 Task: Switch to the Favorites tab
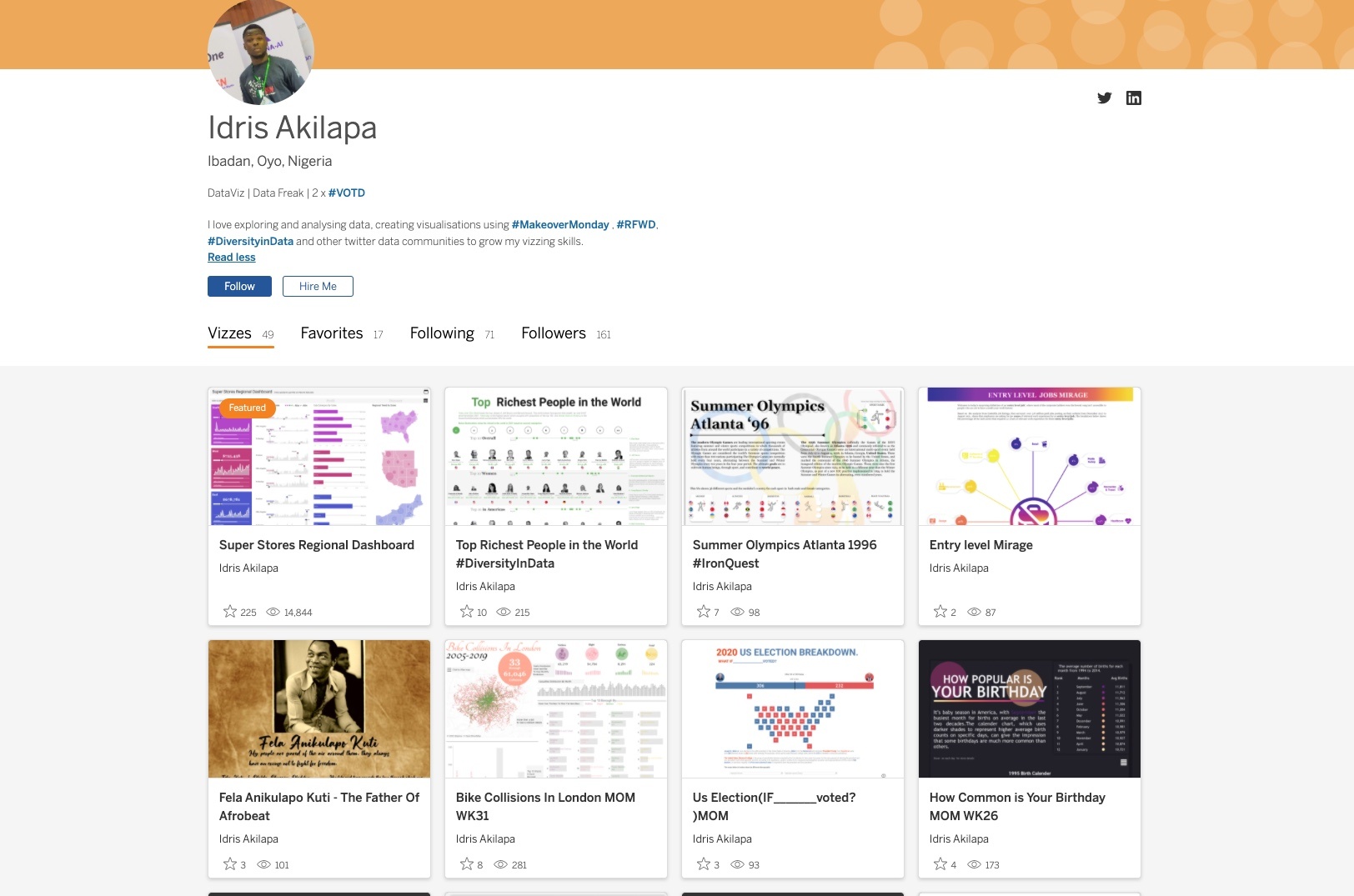coord(332,333)
